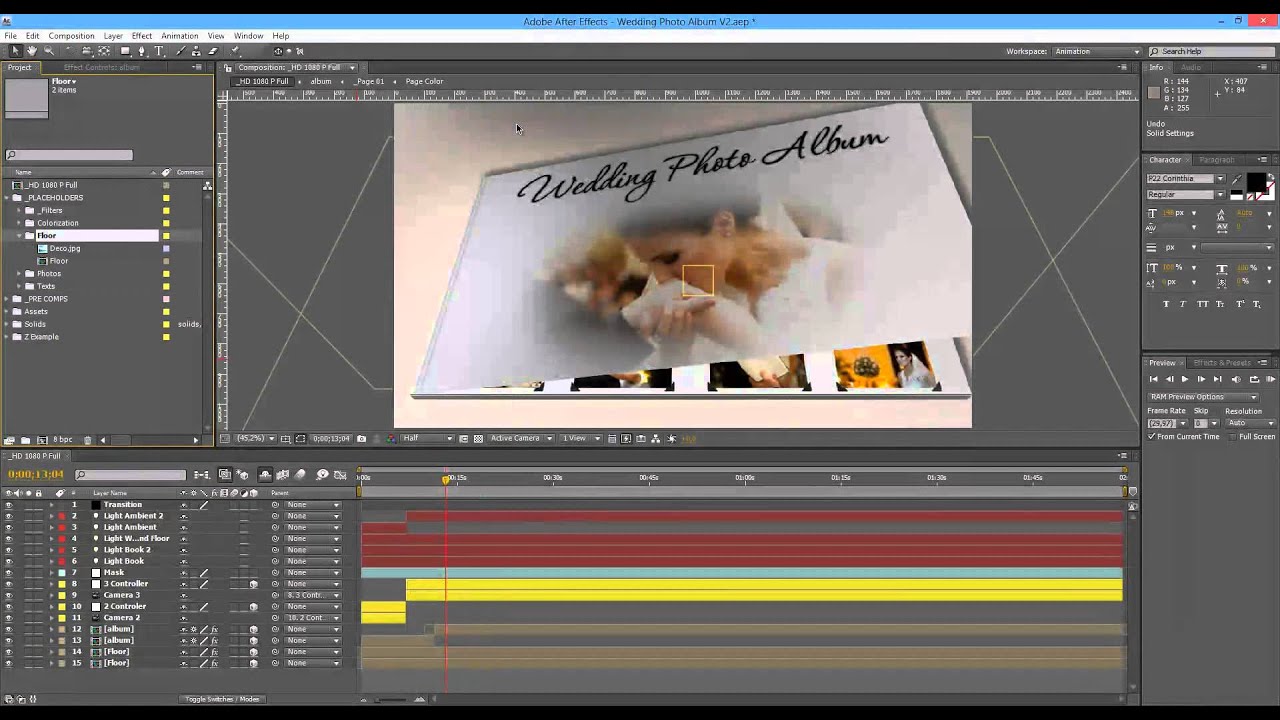Toggle the Draft 3D icon in timeline
Image resolution: width=1280 pixels, height=720 pixels.
(242, 475)
